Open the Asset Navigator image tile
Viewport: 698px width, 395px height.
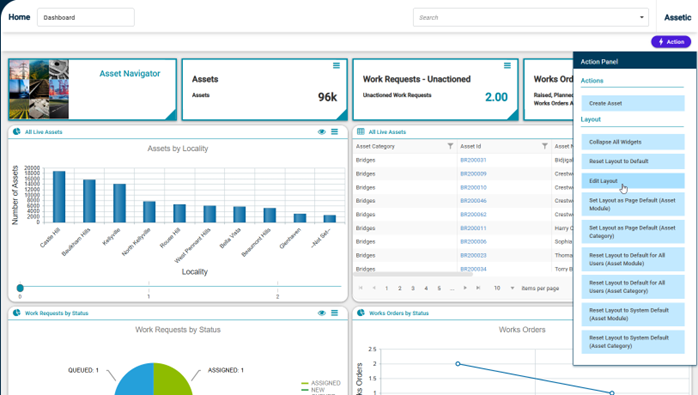(x=39, y=89)
